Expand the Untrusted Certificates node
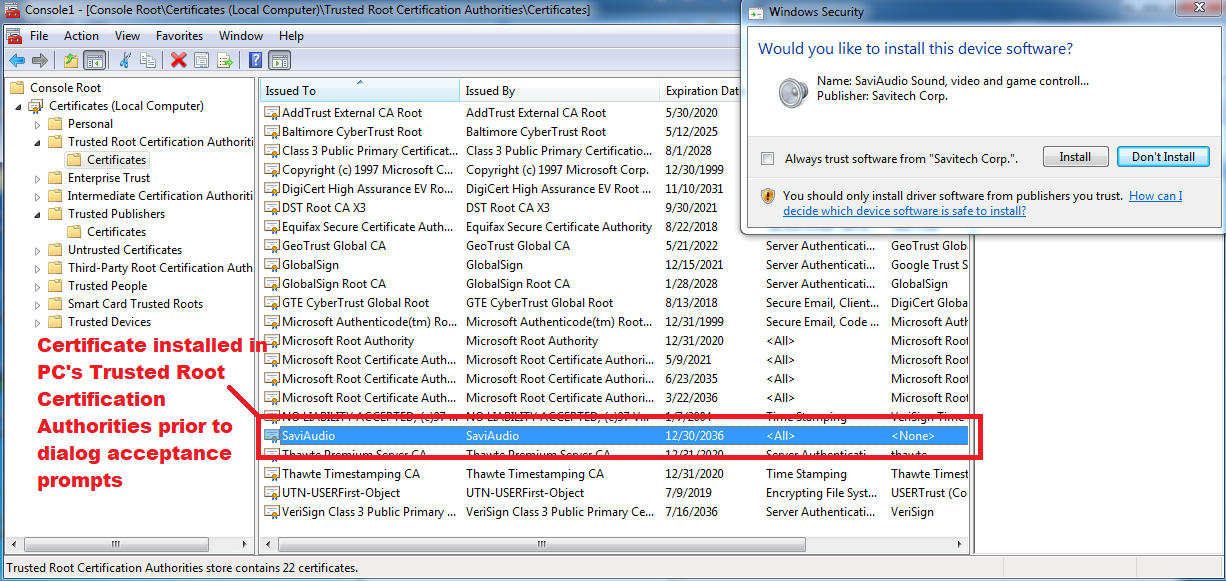This screenshot has width=1226, height=581. click(38, 250)
